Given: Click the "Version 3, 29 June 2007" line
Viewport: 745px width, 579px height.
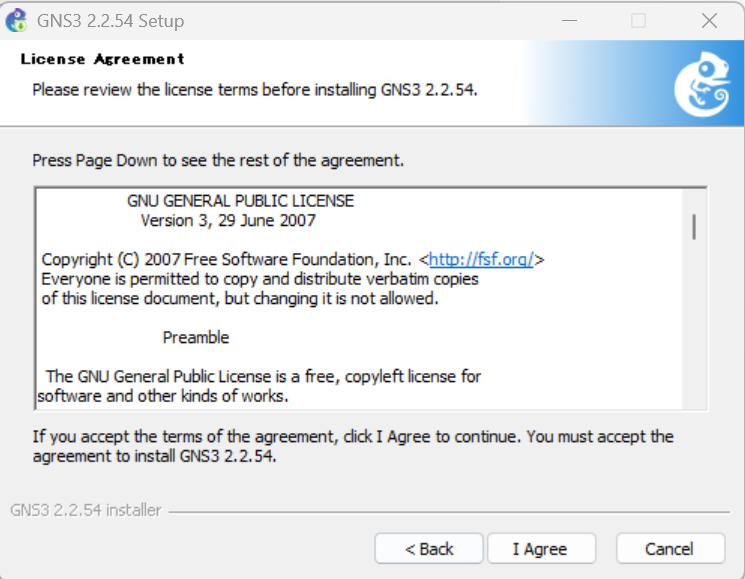Looking at the screenshot, I should click(x=228, y=220).
